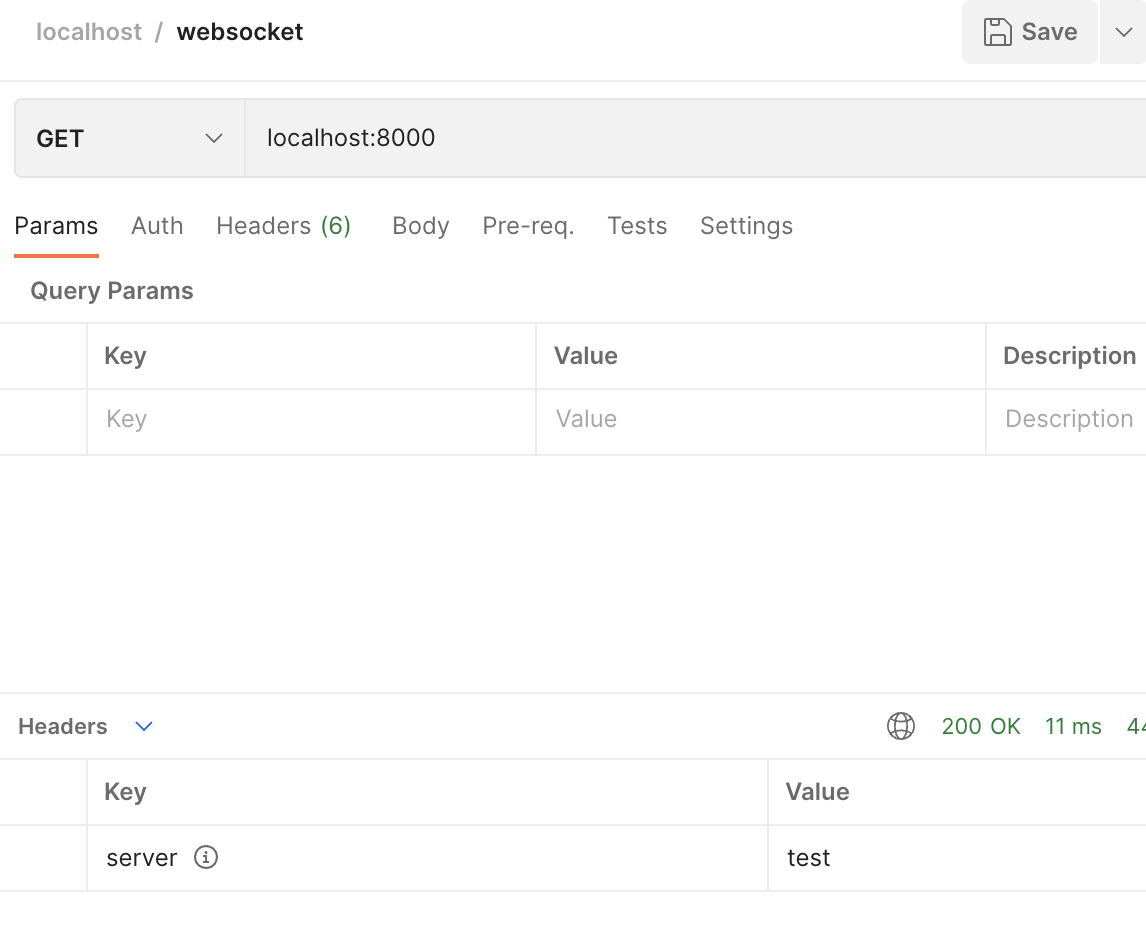Click the websocket request name
The image size is (1146, 948).
coord(240,32)
